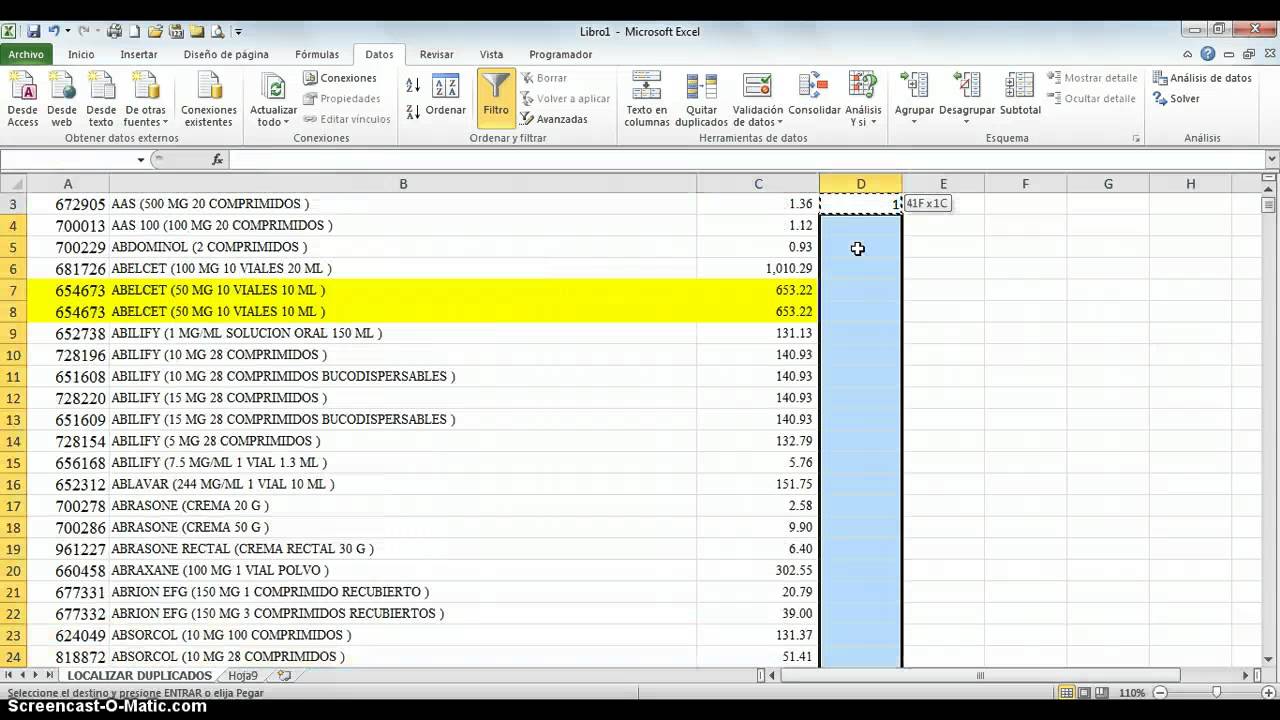Open Excel Help question mark icon
The width and height of the screenshot is (1280, 720).
pos(1208,54)
